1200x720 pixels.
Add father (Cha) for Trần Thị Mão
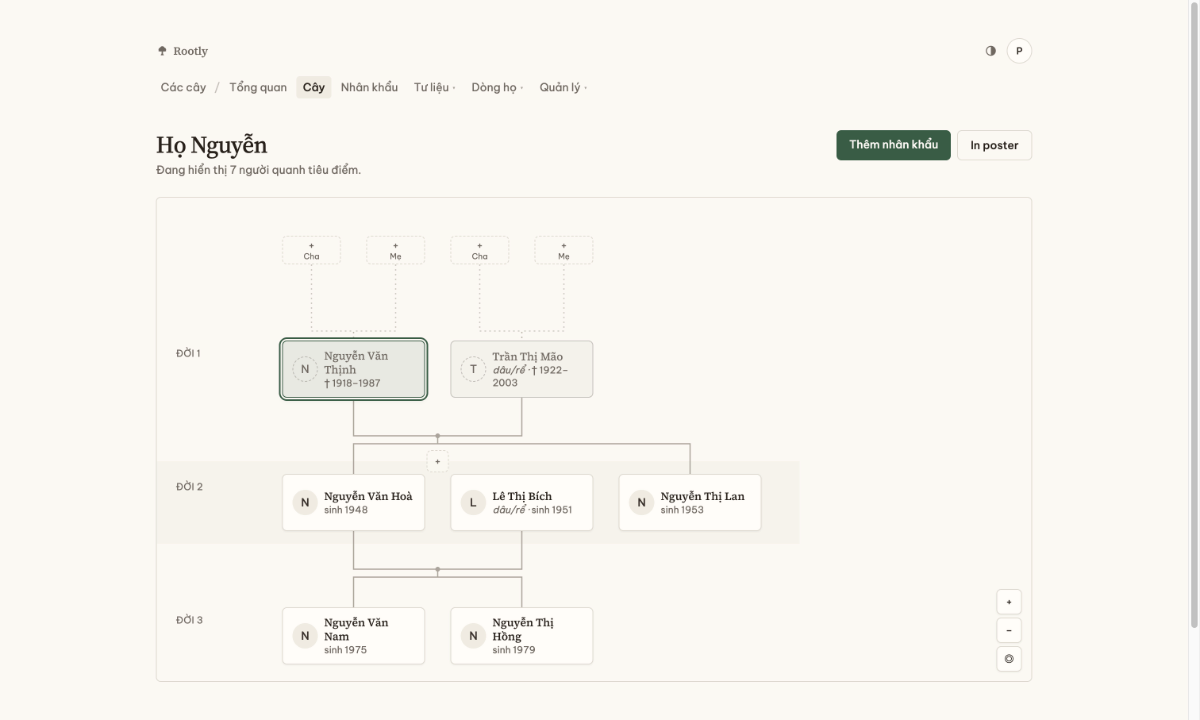tap(479, 250)
